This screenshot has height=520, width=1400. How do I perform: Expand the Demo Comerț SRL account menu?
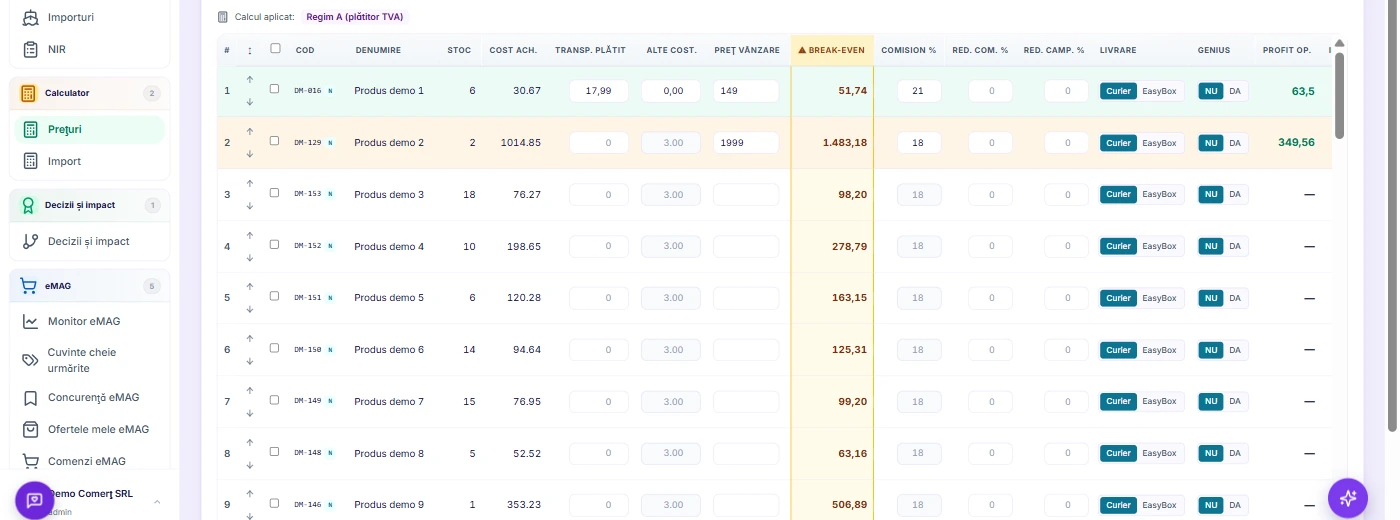pos(157,500)
